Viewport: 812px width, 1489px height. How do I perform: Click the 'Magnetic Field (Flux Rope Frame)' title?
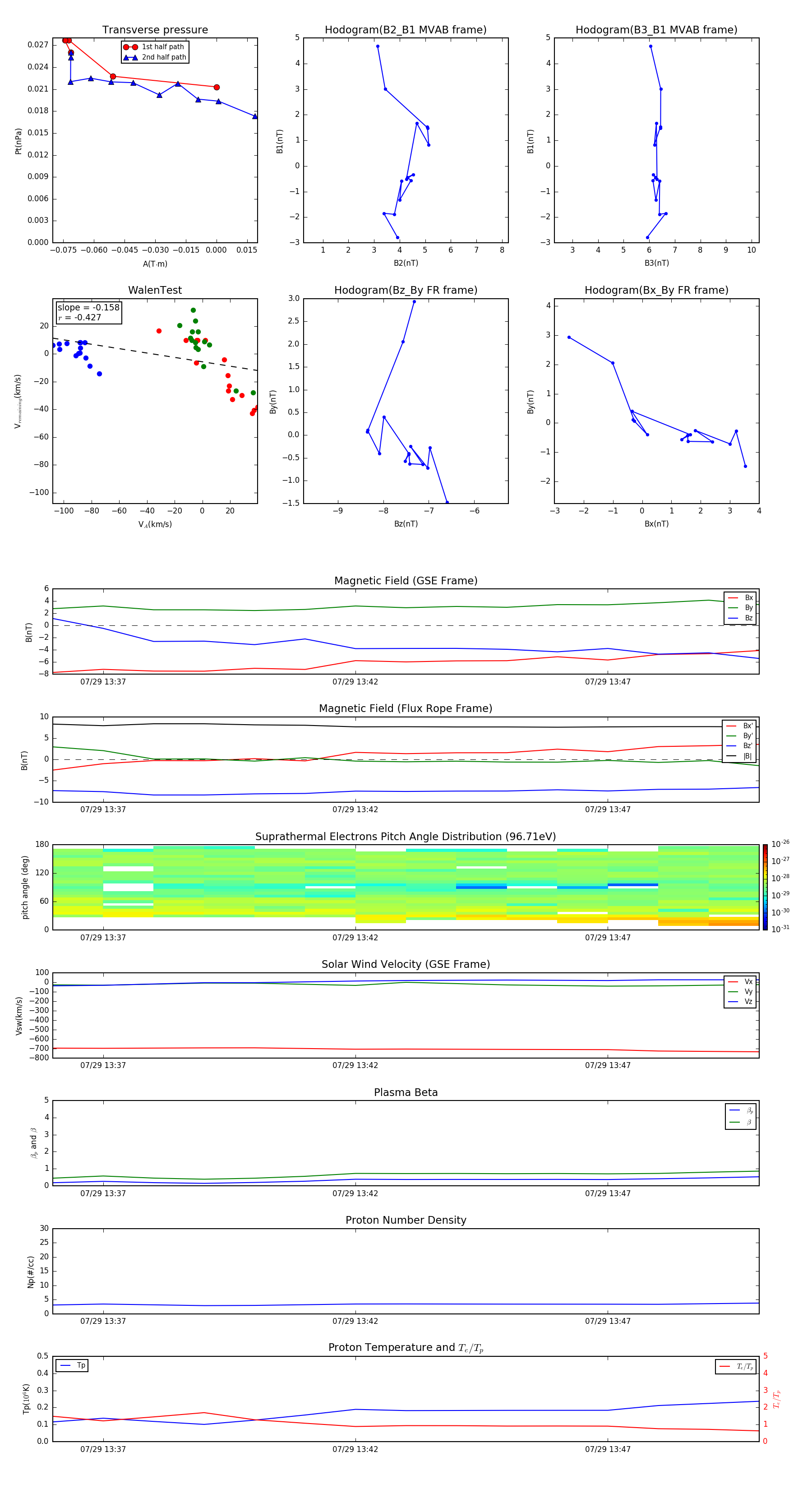pos(406,709)
